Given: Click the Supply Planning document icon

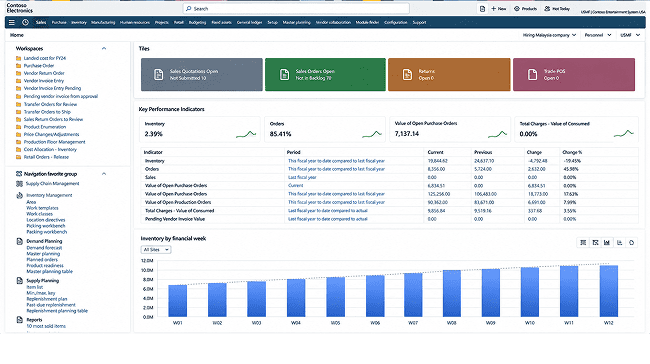Looking at the screenshot, I should [x=19, y=281].
